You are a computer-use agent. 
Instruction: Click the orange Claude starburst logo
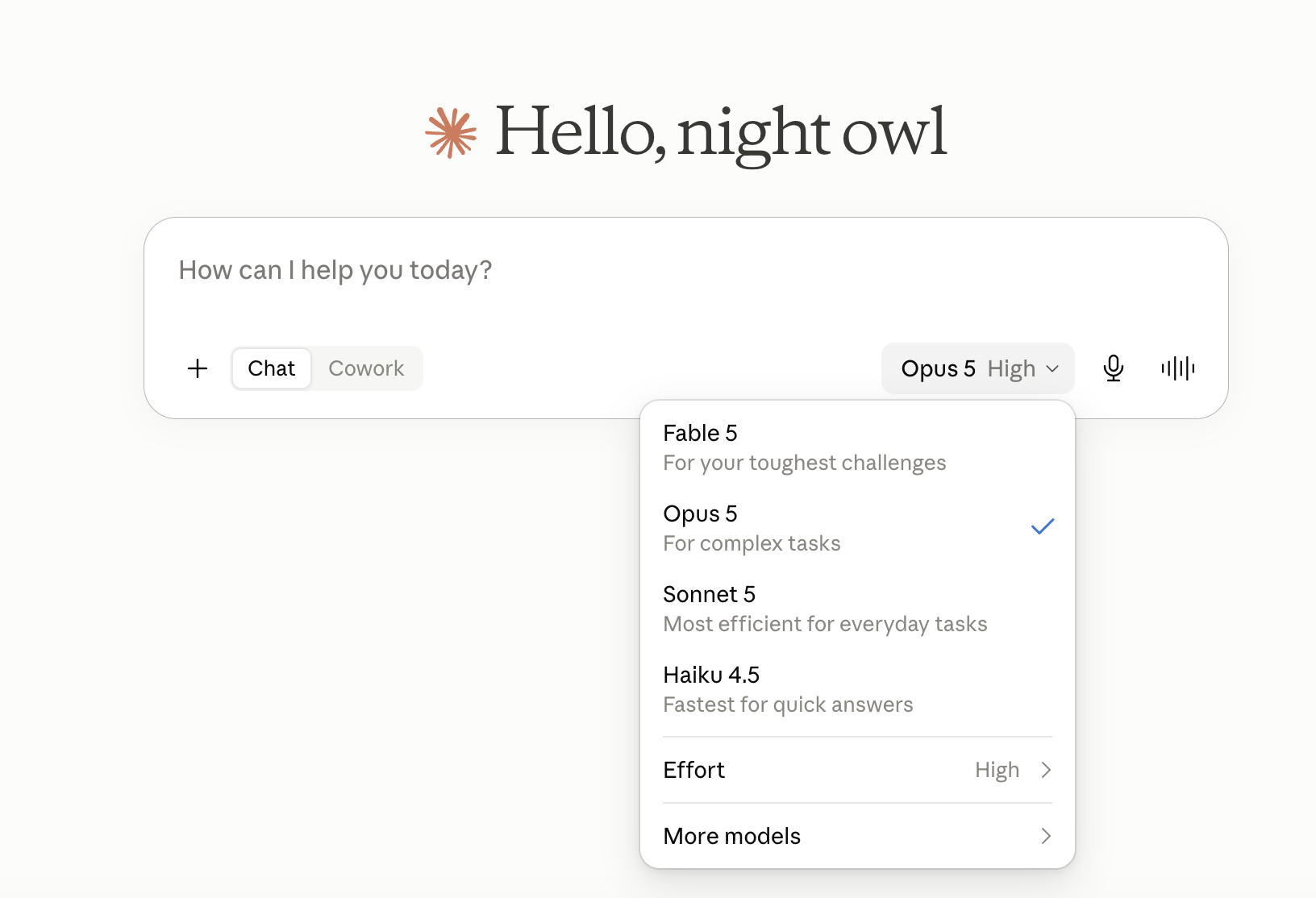pyautogui.click(x=452, y=132)
